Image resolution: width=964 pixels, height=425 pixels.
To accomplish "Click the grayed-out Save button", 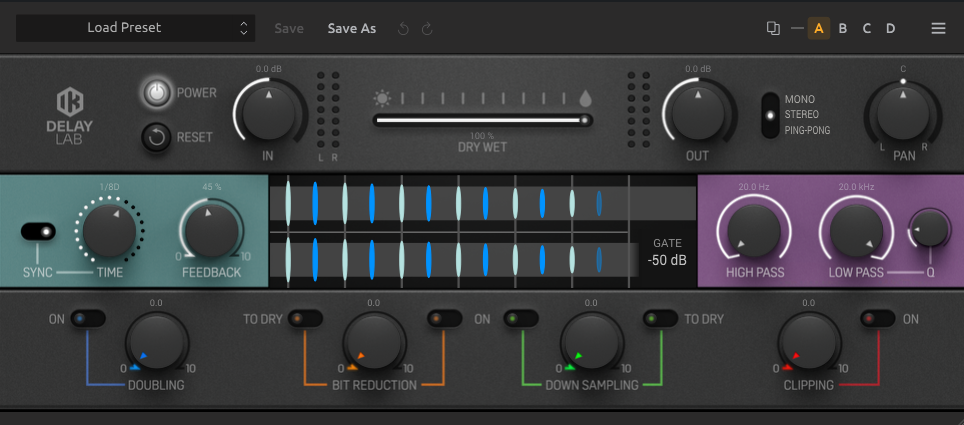I will [x=289, y=28].
